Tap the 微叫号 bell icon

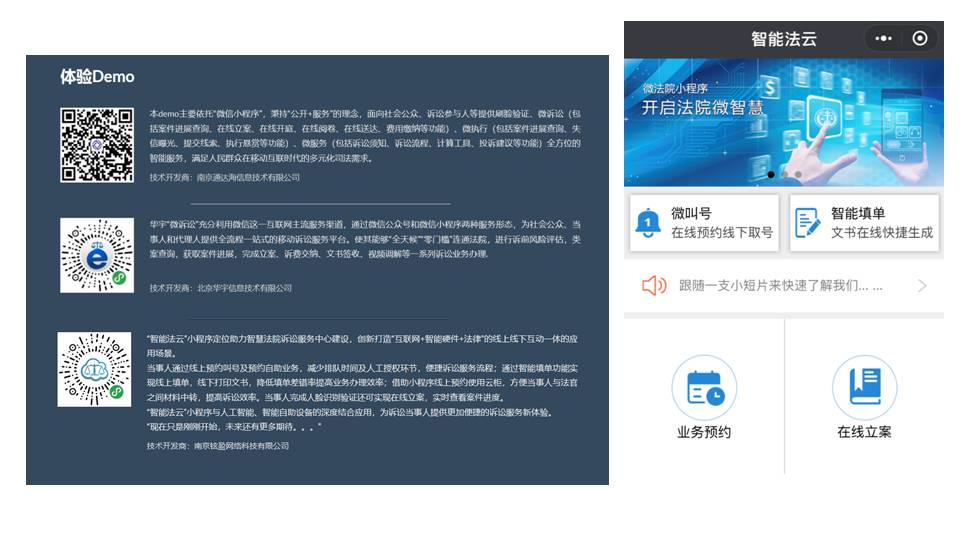click(648, 223)
